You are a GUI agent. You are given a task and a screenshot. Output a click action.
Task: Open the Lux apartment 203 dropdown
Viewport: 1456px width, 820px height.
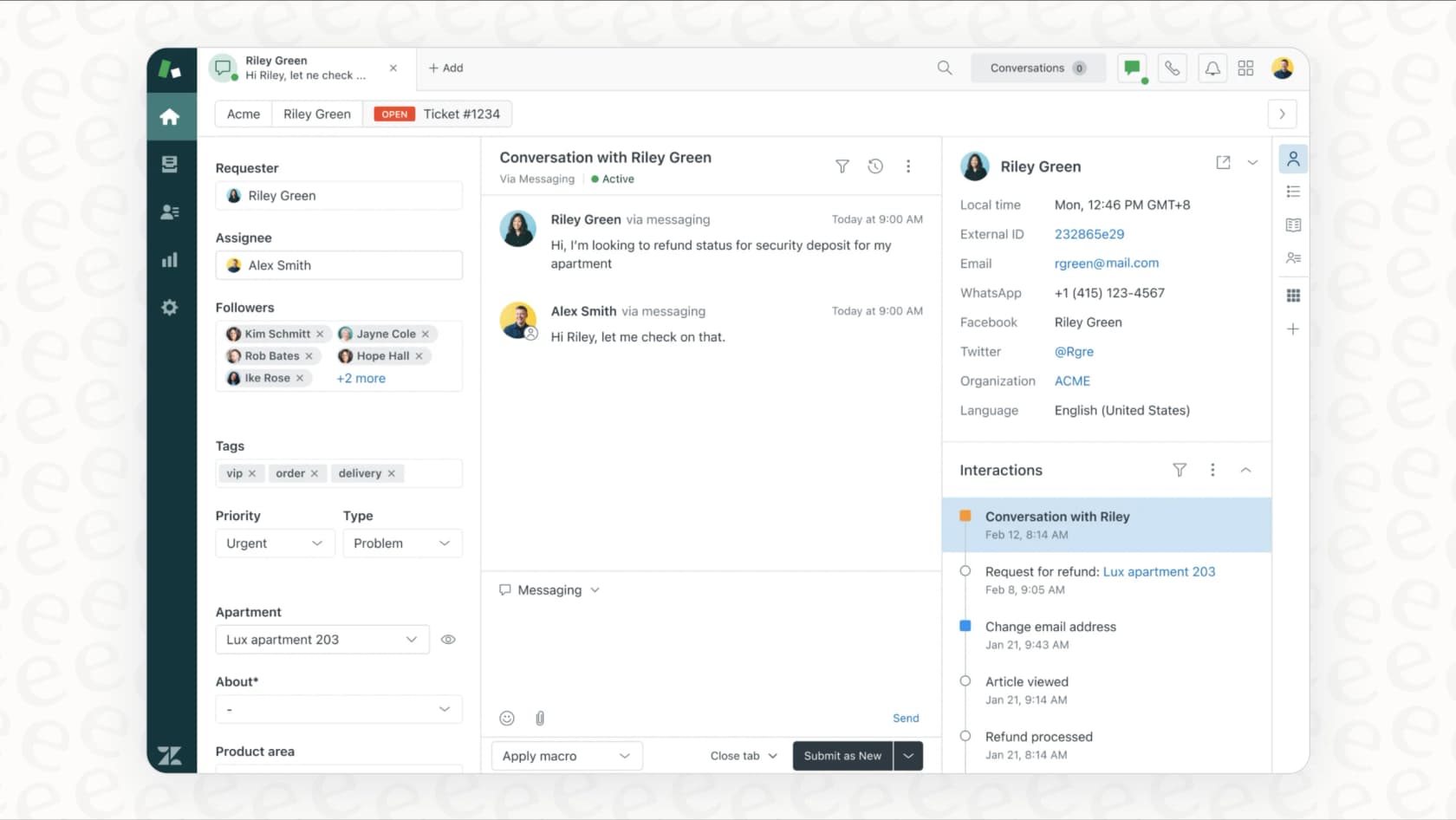[x=322, y=640]
